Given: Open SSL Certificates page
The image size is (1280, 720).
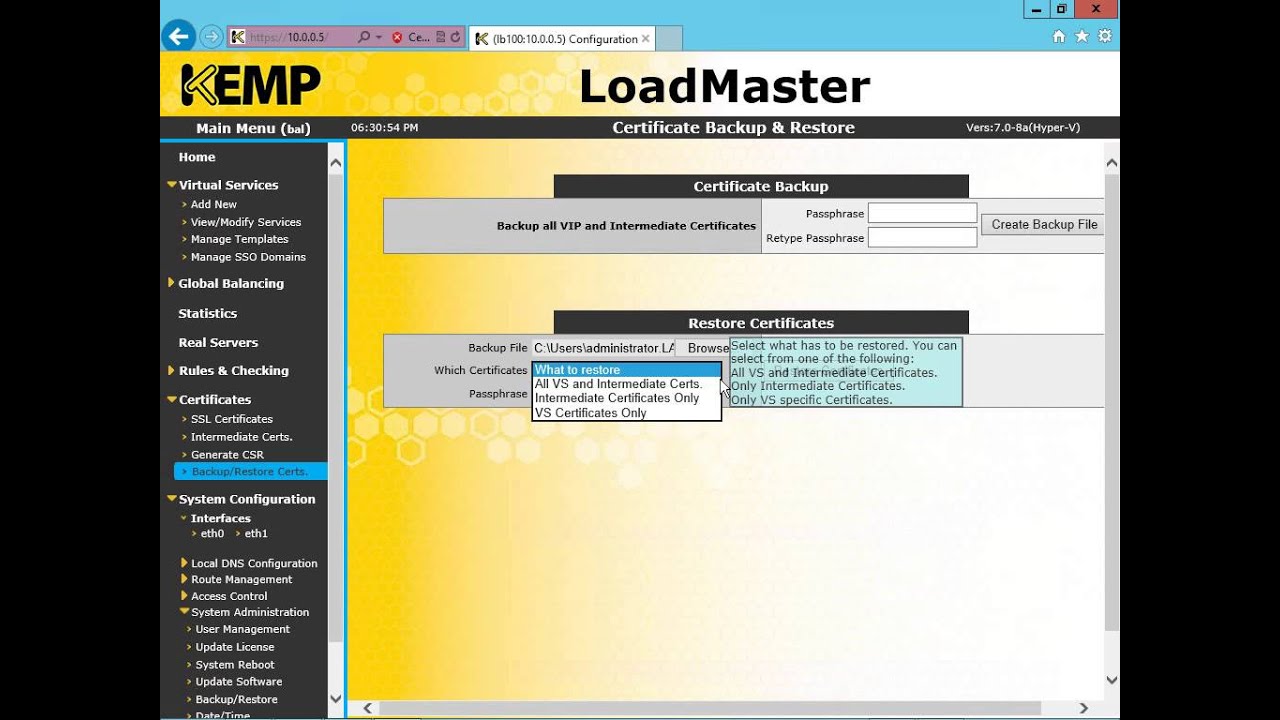Looking at the screenshot, I should 232,419.
